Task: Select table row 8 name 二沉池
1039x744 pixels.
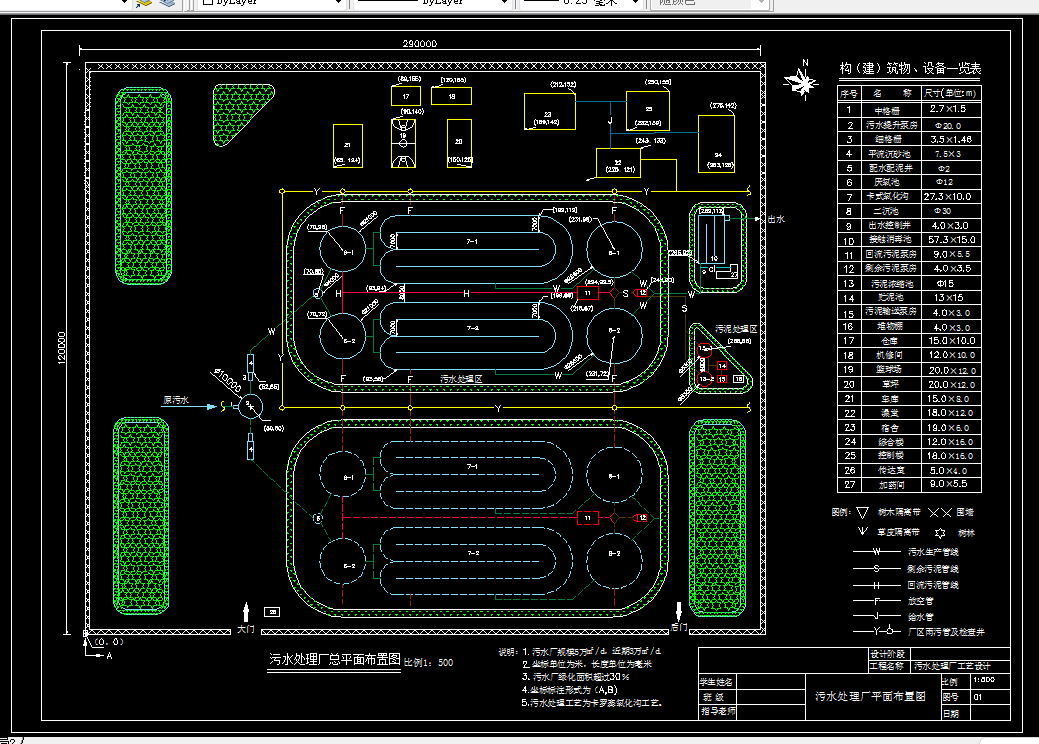Action: (x=886, y=211)
